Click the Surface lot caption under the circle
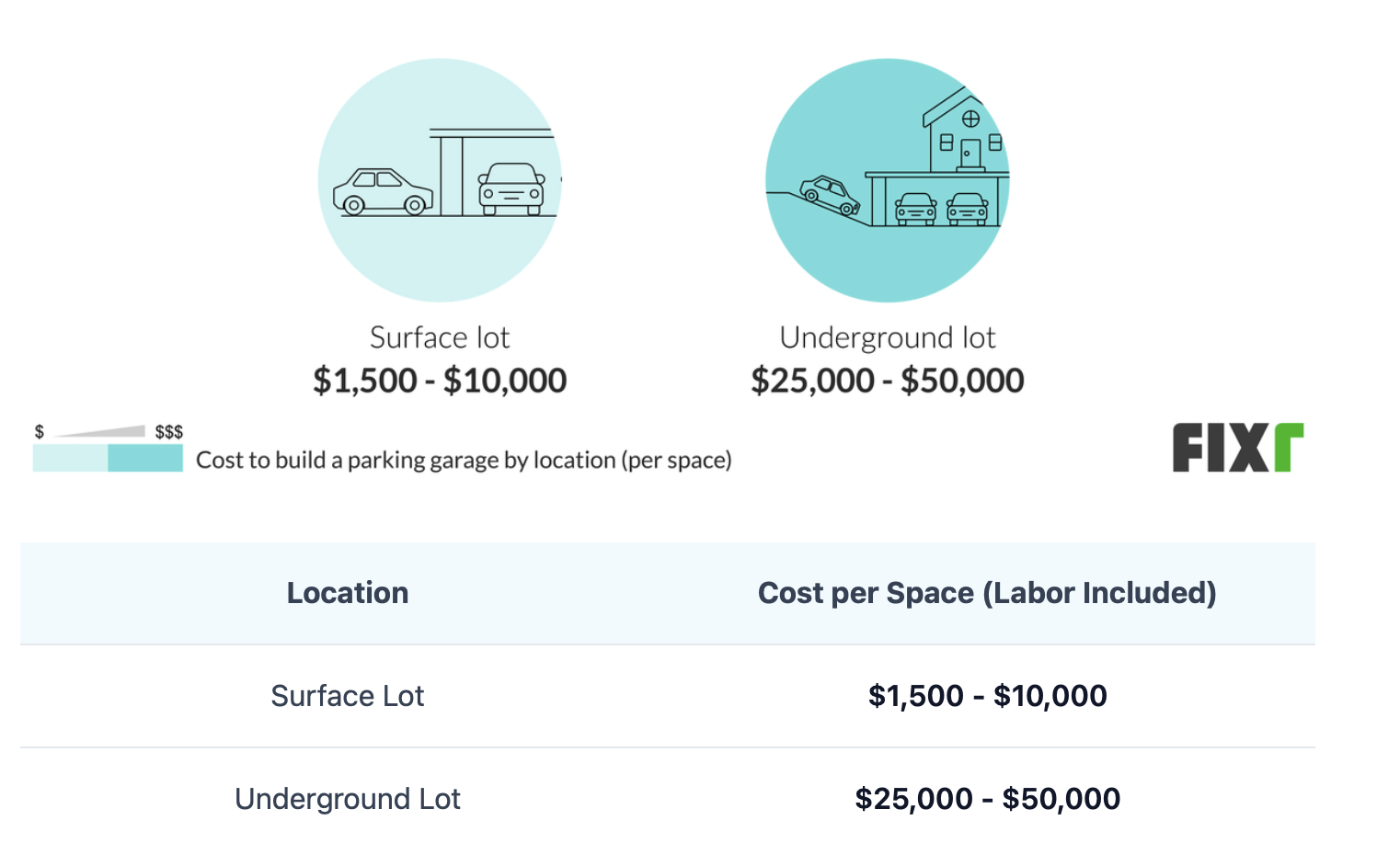The height and width of the screenshot is (866, 1400). (x=440, y=337)
